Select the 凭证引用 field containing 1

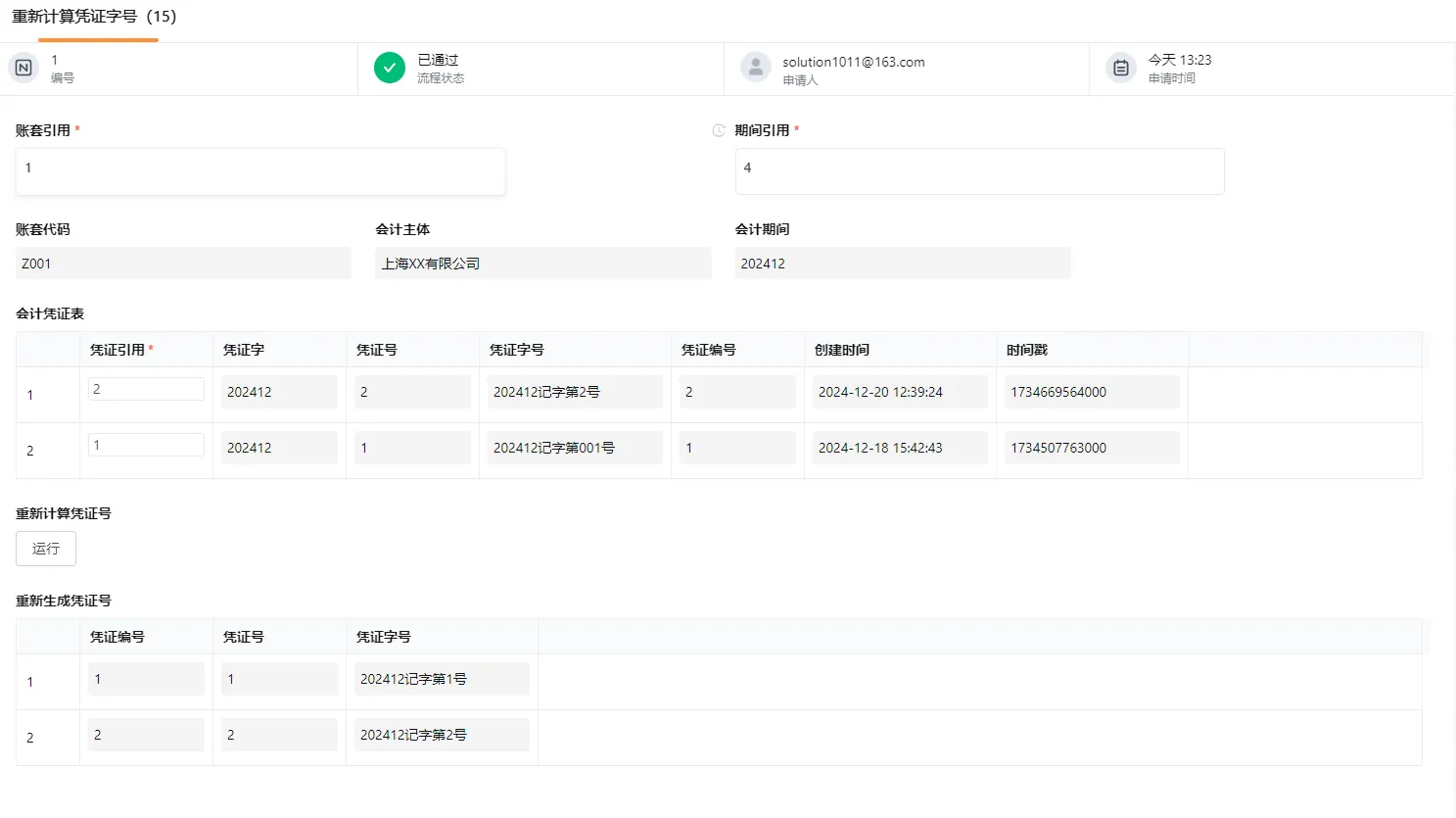pyautogui.click(x=145, y=444)
